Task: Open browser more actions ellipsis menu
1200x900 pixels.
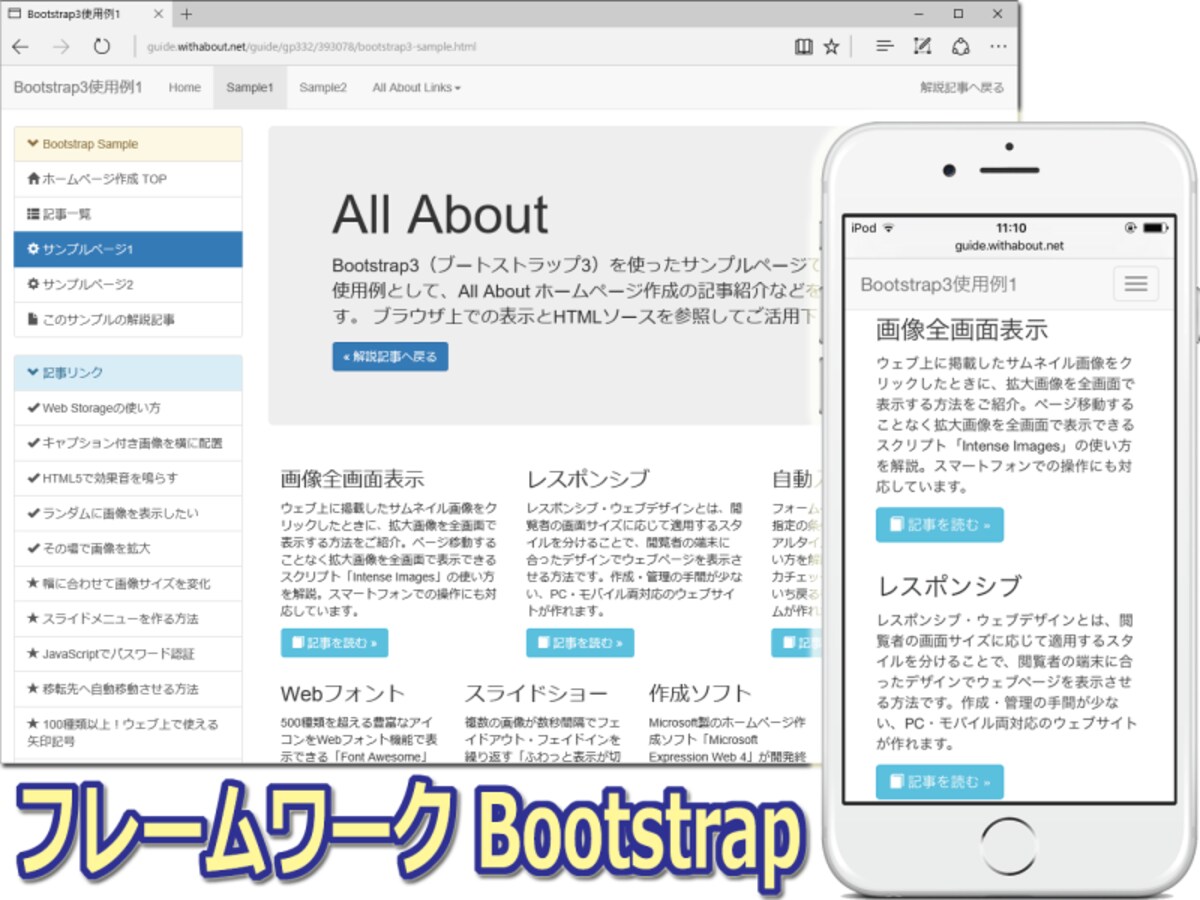Action: pos(998,47)
